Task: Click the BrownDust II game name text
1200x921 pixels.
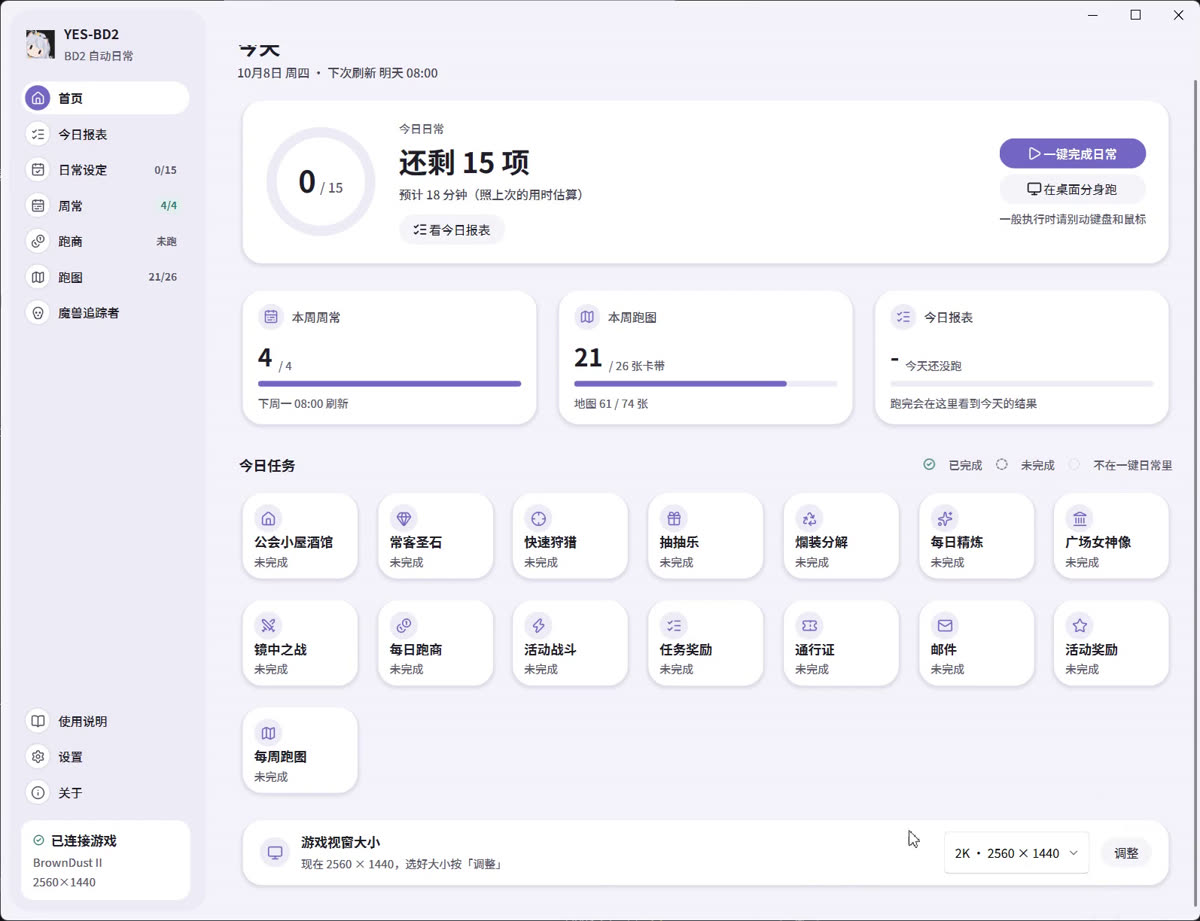Action: [x=68, y=862]
